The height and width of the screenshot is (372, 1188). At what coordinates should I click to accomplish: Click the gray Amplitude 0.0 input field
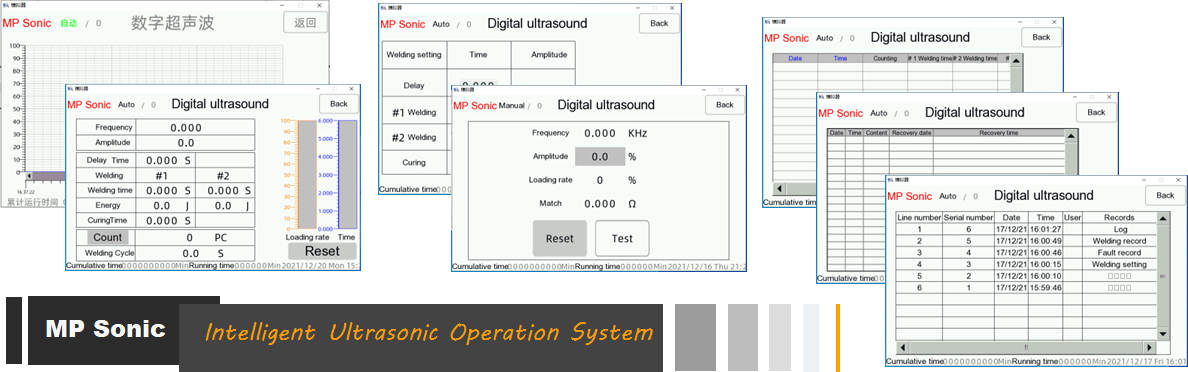600,157
